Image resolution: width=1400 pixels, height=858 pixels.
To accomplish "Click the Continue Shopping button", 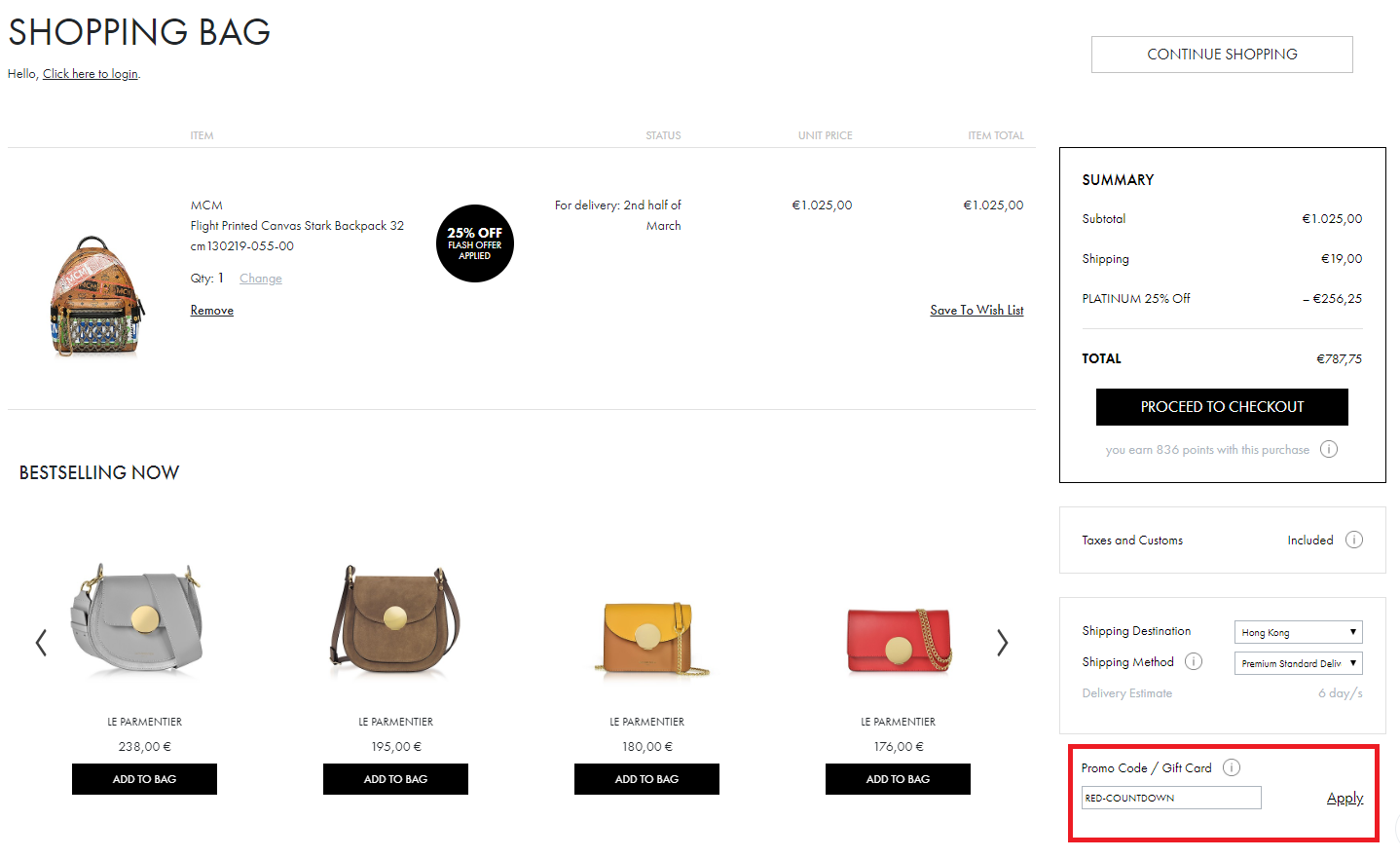I will click(x=1222, y=55).
